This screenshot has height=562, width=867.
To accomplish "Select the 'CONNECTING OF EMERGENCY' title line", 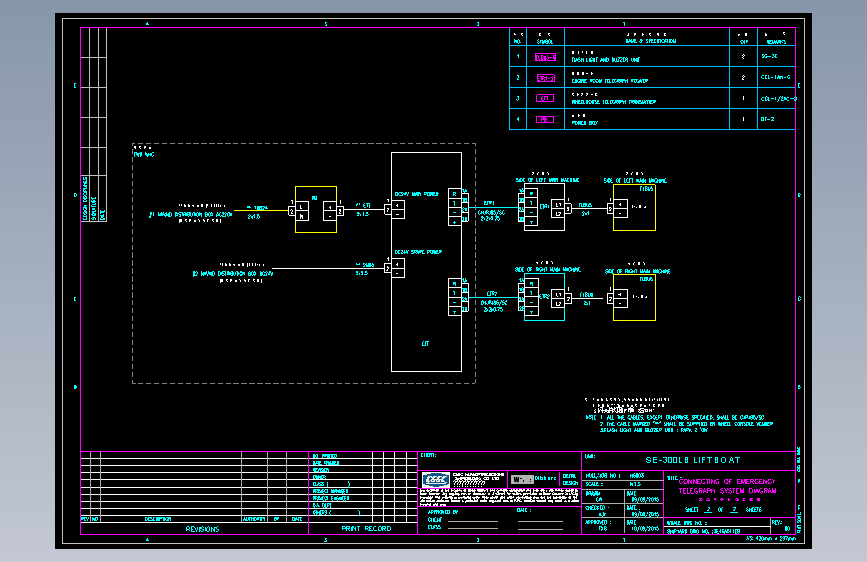I will (x=727, y=481).
